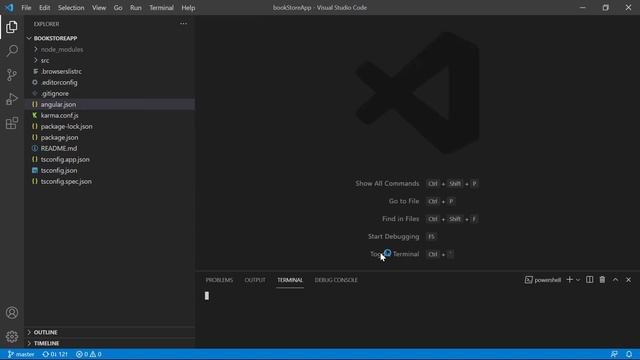Viewport: 640px width, 360px height.
Task: Open the README.md file
Action: (109, 148)
